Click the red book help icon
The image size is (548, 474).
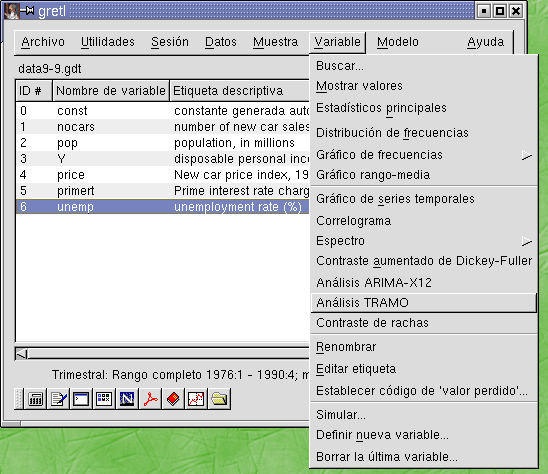[173, 398]
